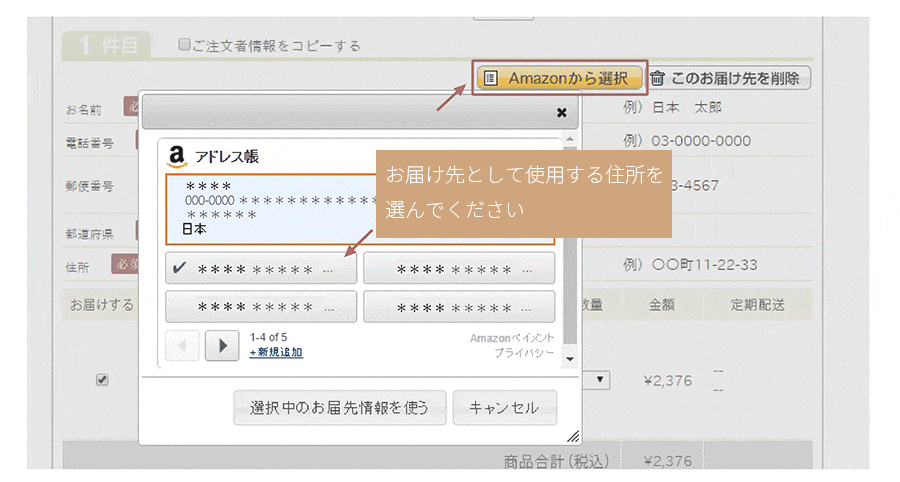Tick the 'ご注文者情報をコピーする' checkbox
Viewport: 900px width, 482px height.
point(184,44)
